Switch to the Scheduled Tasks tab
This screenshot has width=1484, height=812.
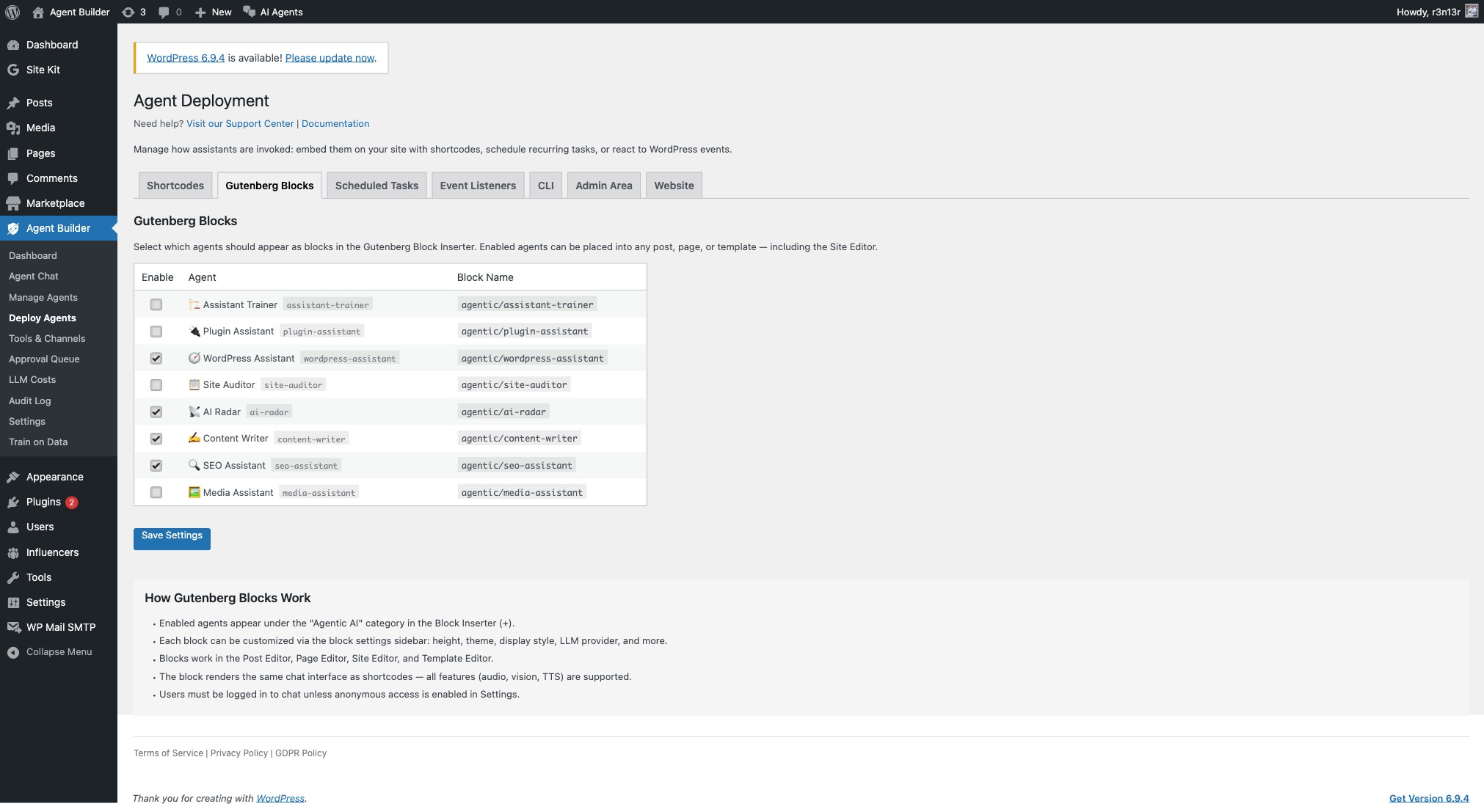(376, 185)
